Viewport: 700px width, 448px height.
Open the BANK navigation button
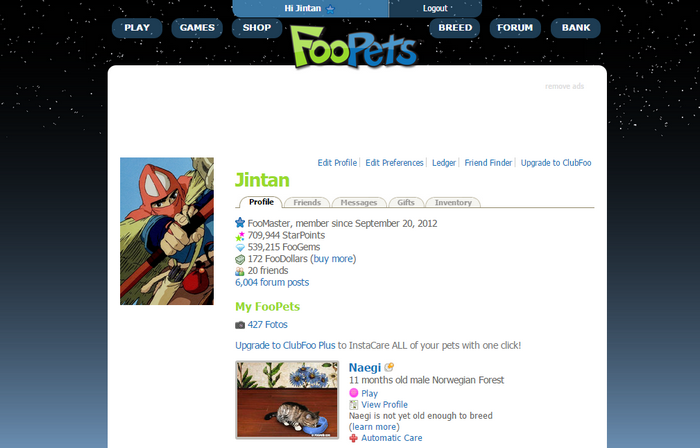coord(576,28)
